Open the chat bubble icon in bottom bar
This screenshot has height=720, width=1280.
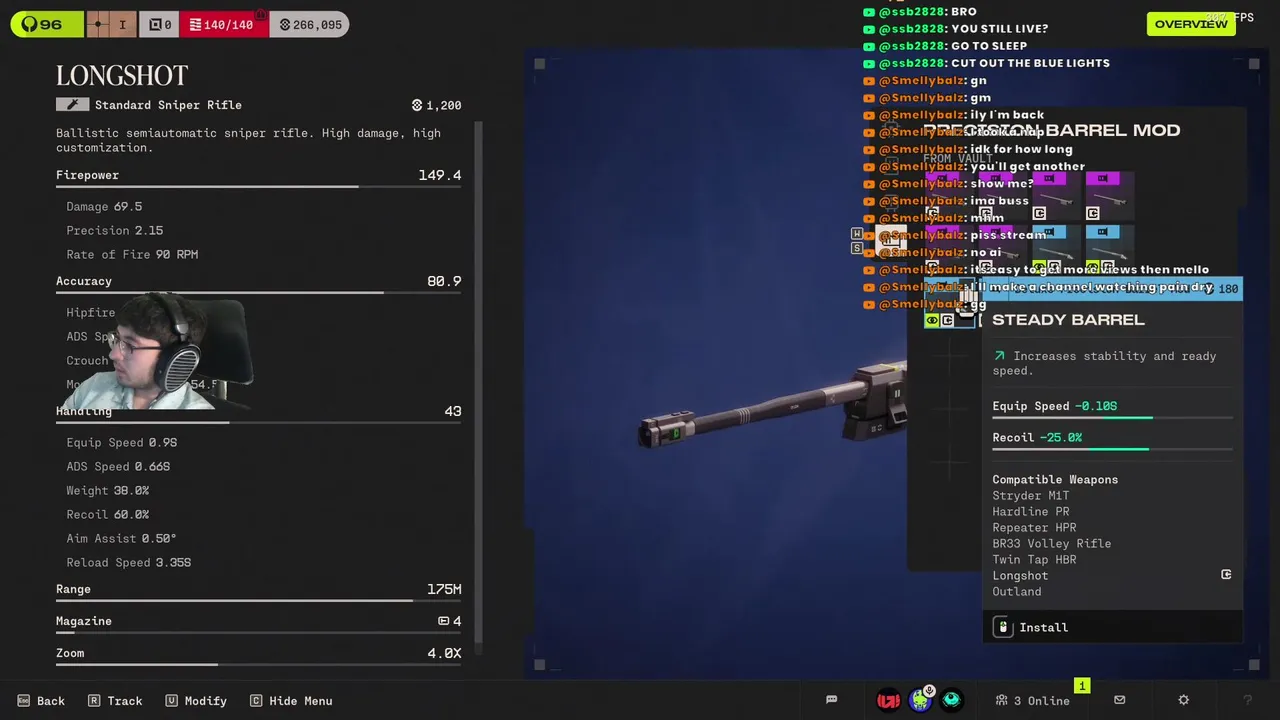coord(831,700)
